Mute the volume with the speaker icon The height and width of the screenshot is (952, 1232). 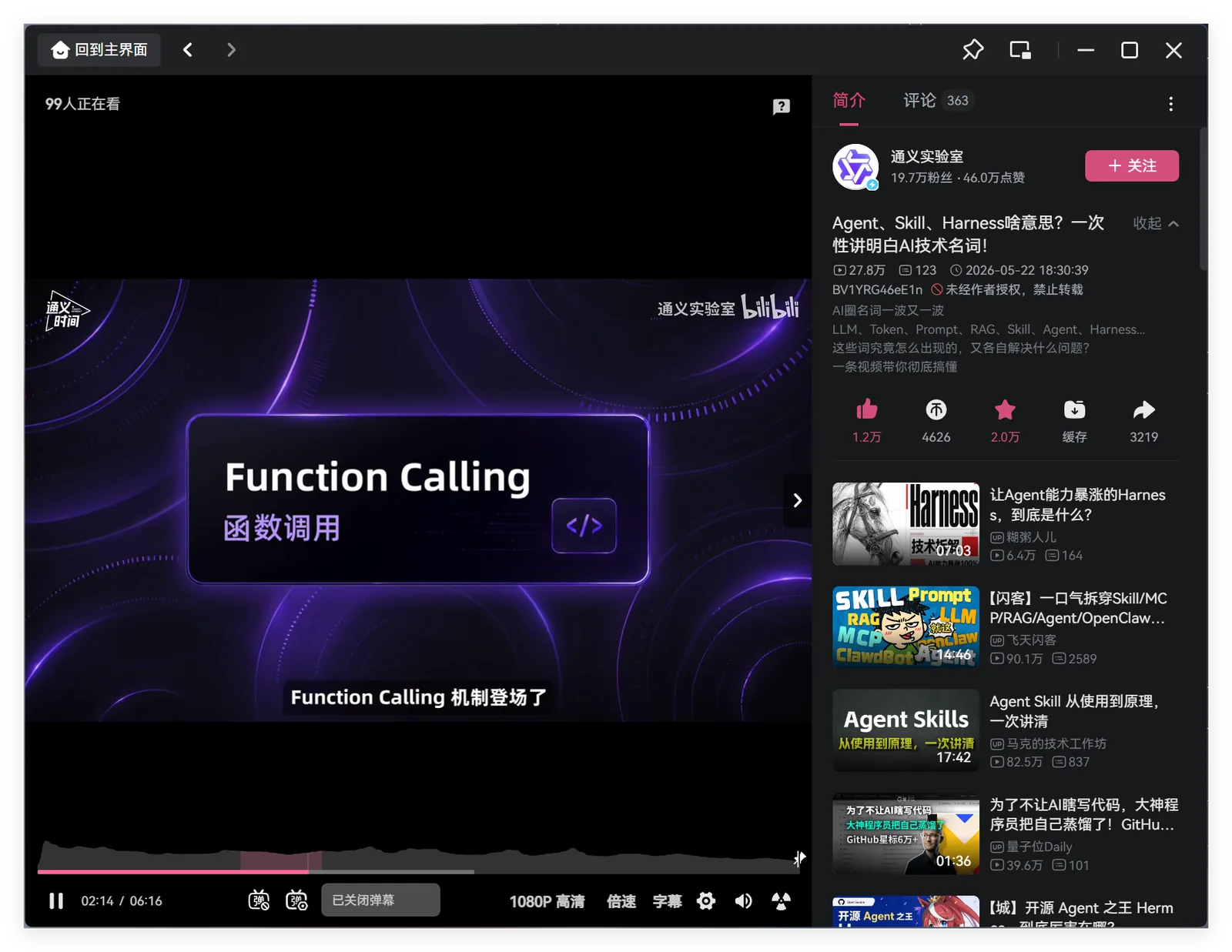pos(743,900)
